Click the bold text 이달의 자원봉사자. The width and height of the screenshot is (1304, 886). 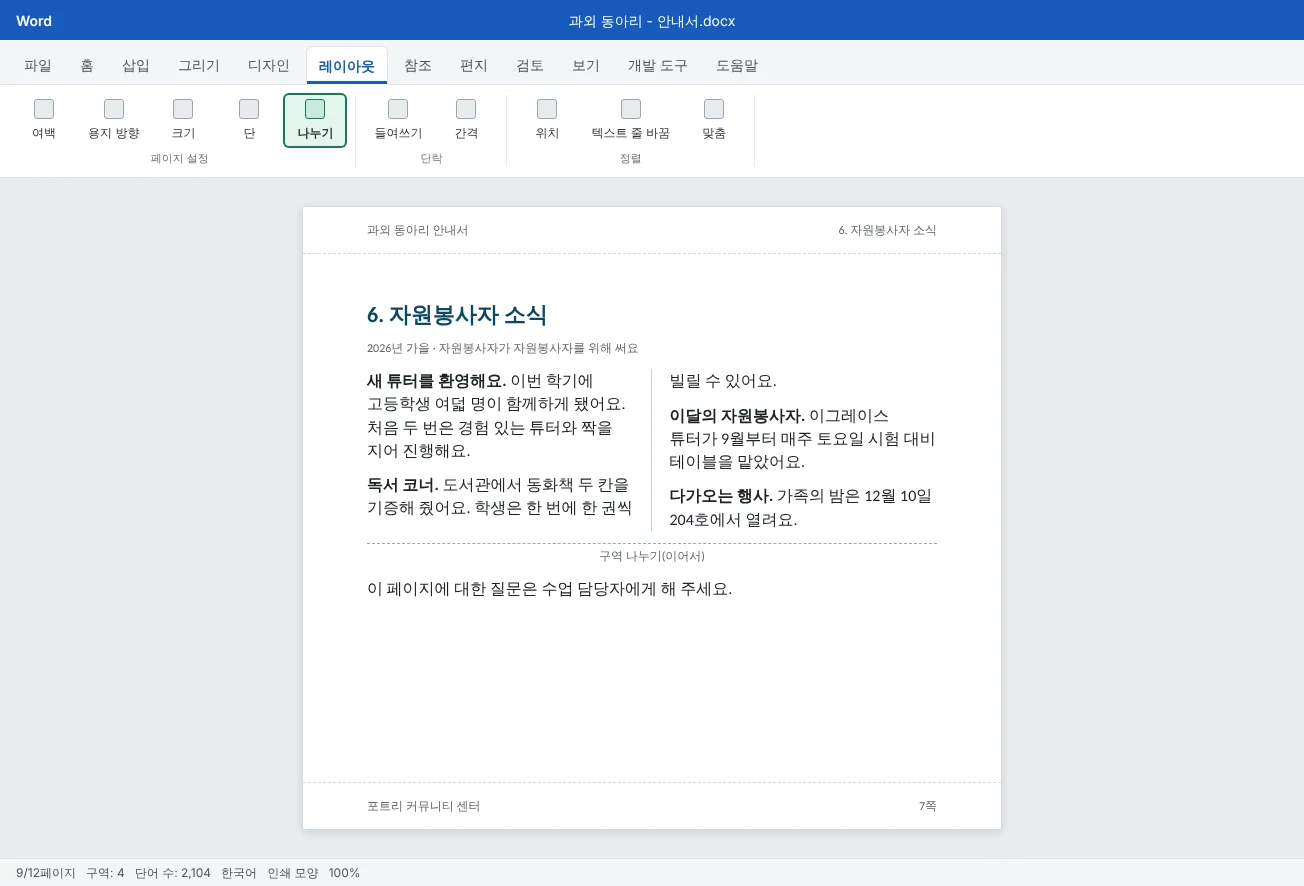pos(737,416)
